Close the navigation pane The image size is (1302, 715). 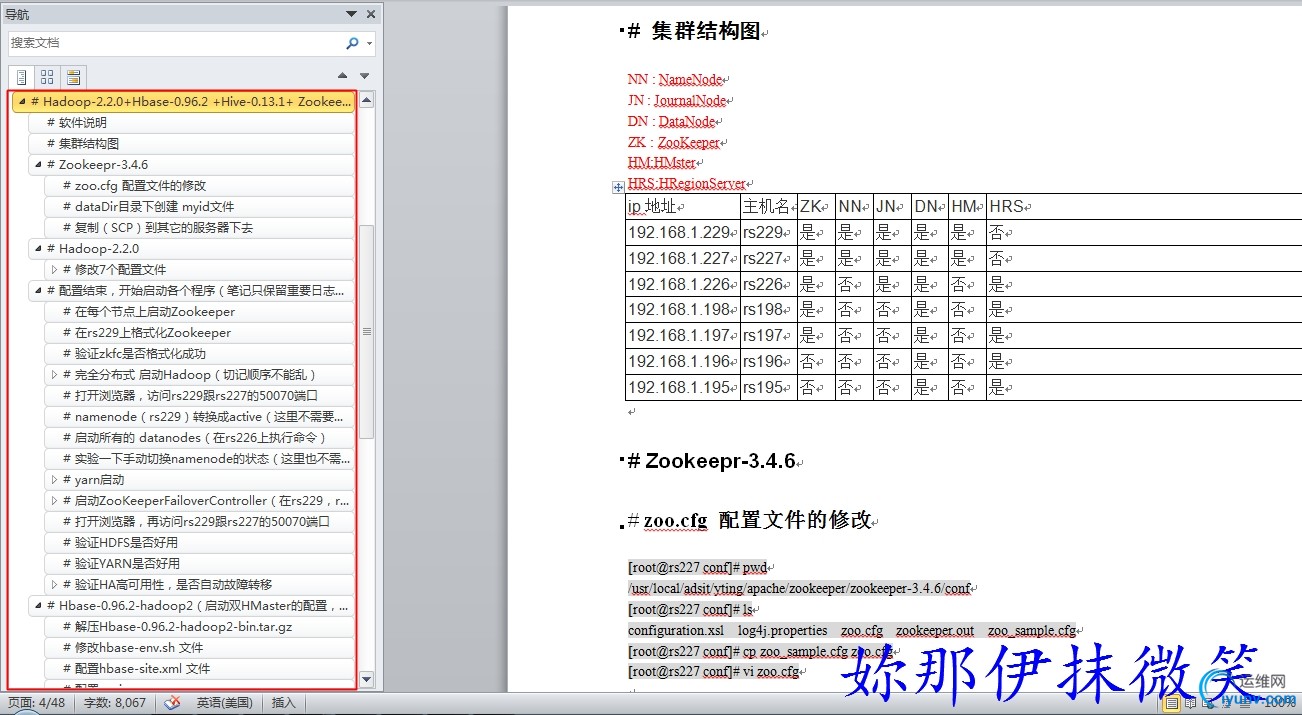point(371,14)
